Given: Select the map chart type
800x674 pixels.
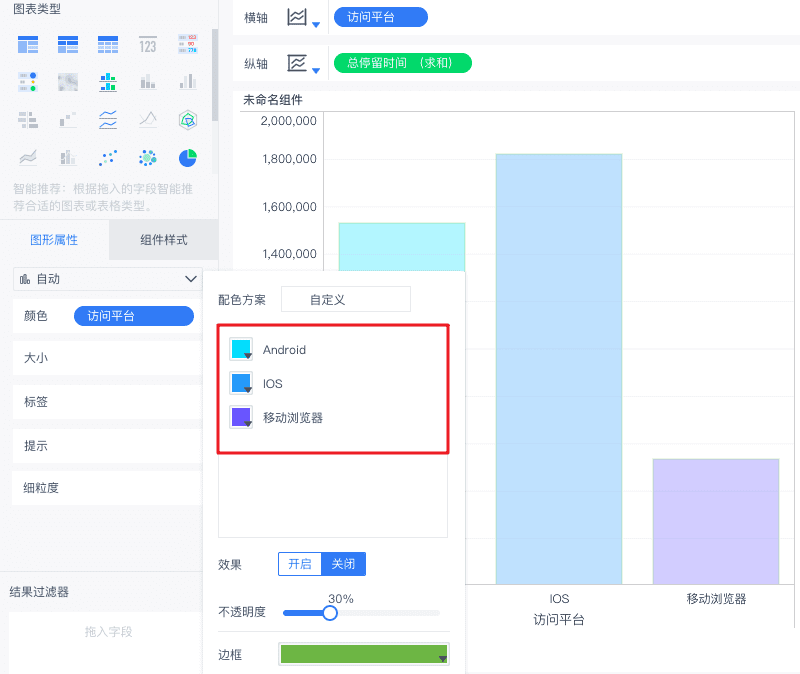Looking at the screenshot, I should 68,82.
